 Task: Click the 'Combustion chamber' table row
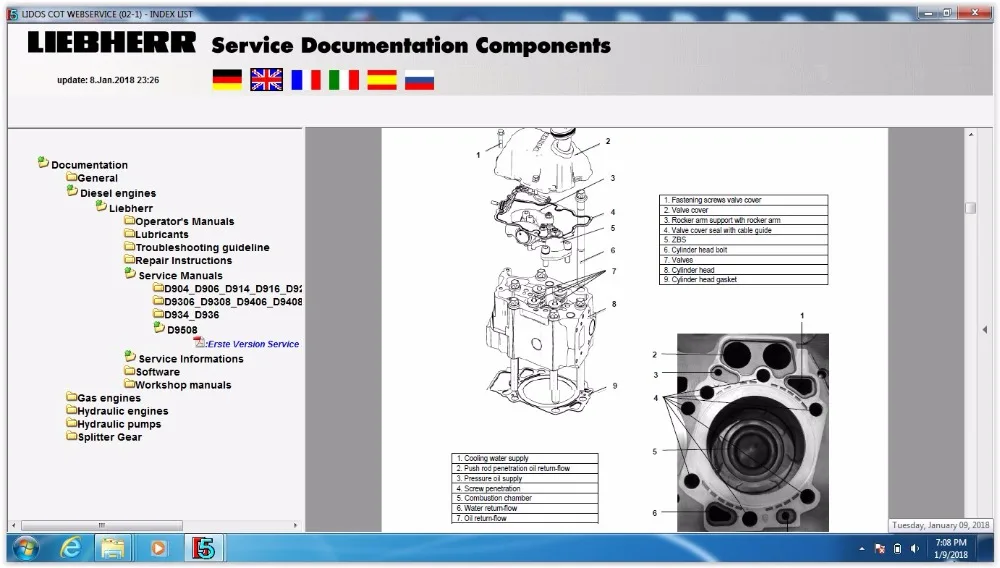(x=524, y=499)
